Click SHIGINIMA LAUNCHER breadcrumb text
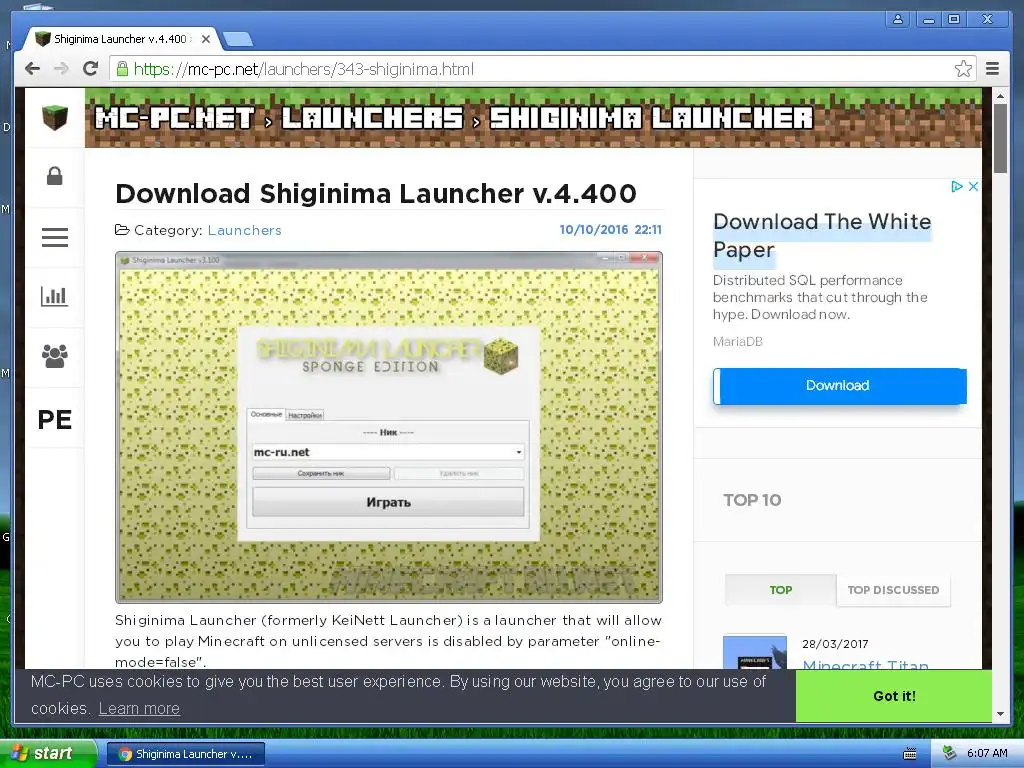The width and height of the screenshot is (1024, 768). click(x=652, y=118)
